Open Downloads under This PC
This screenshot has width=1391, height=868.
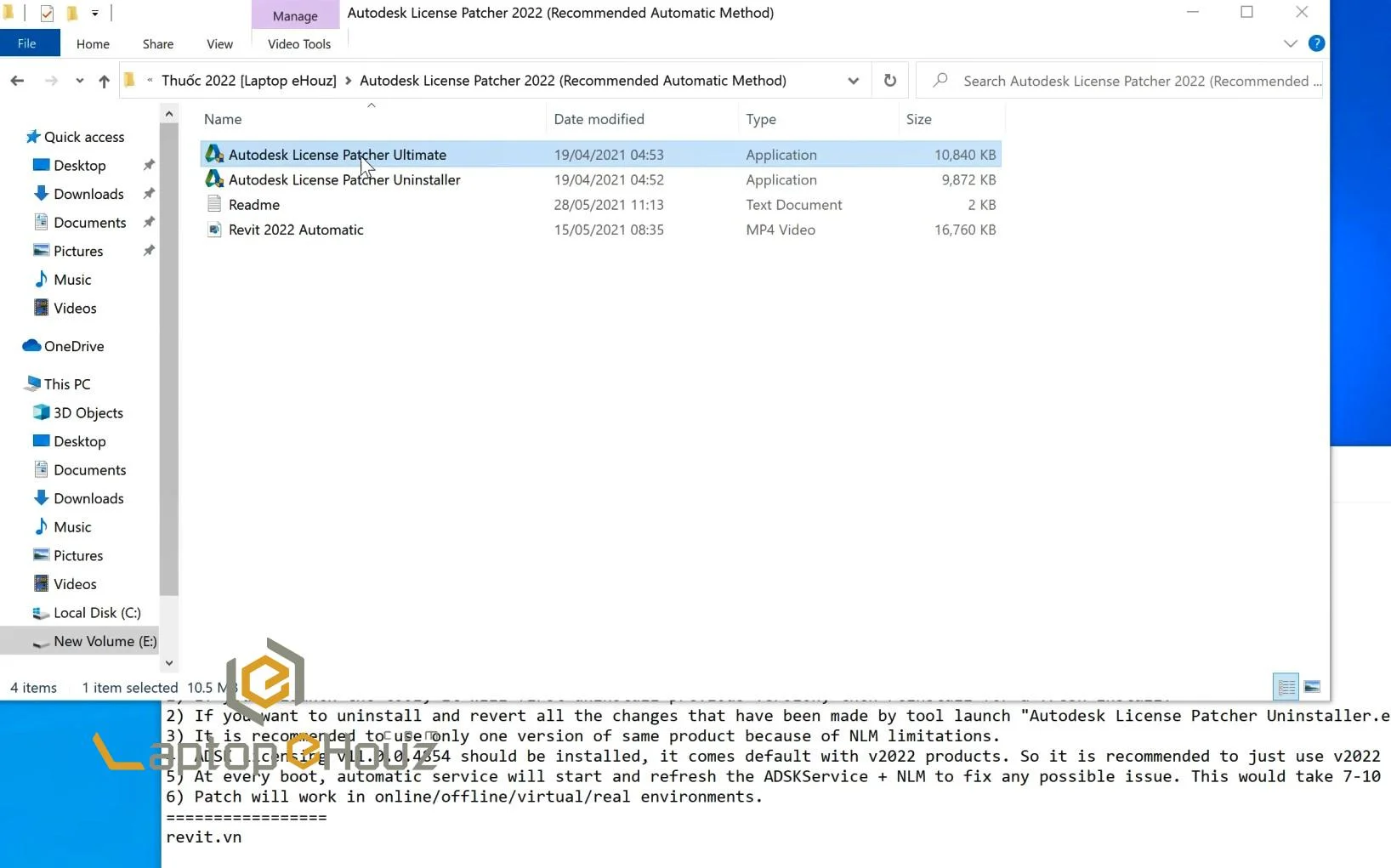[88, 498]
